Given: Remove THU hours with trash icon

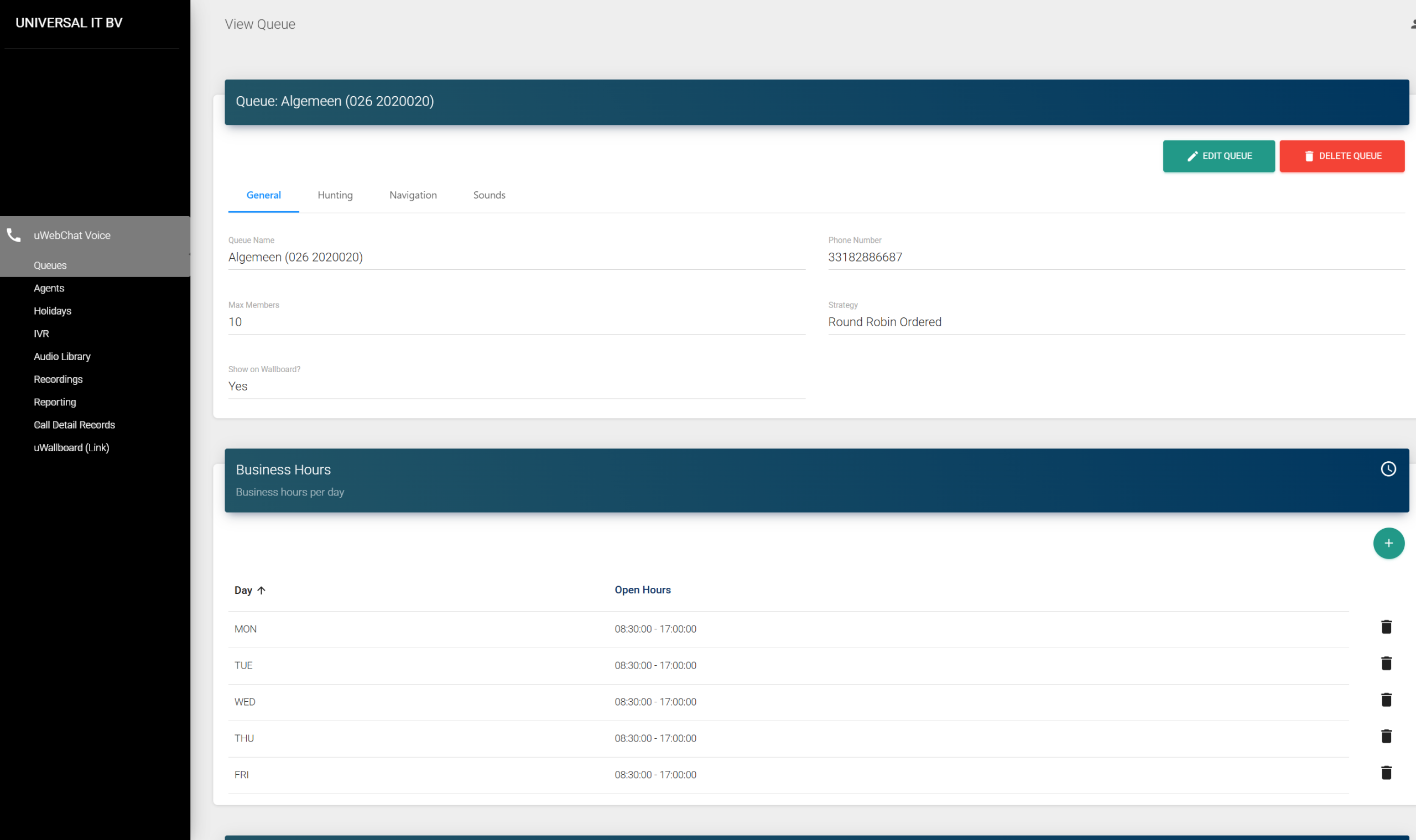Looking at the screenshot, I should [x=1386, y=737].
